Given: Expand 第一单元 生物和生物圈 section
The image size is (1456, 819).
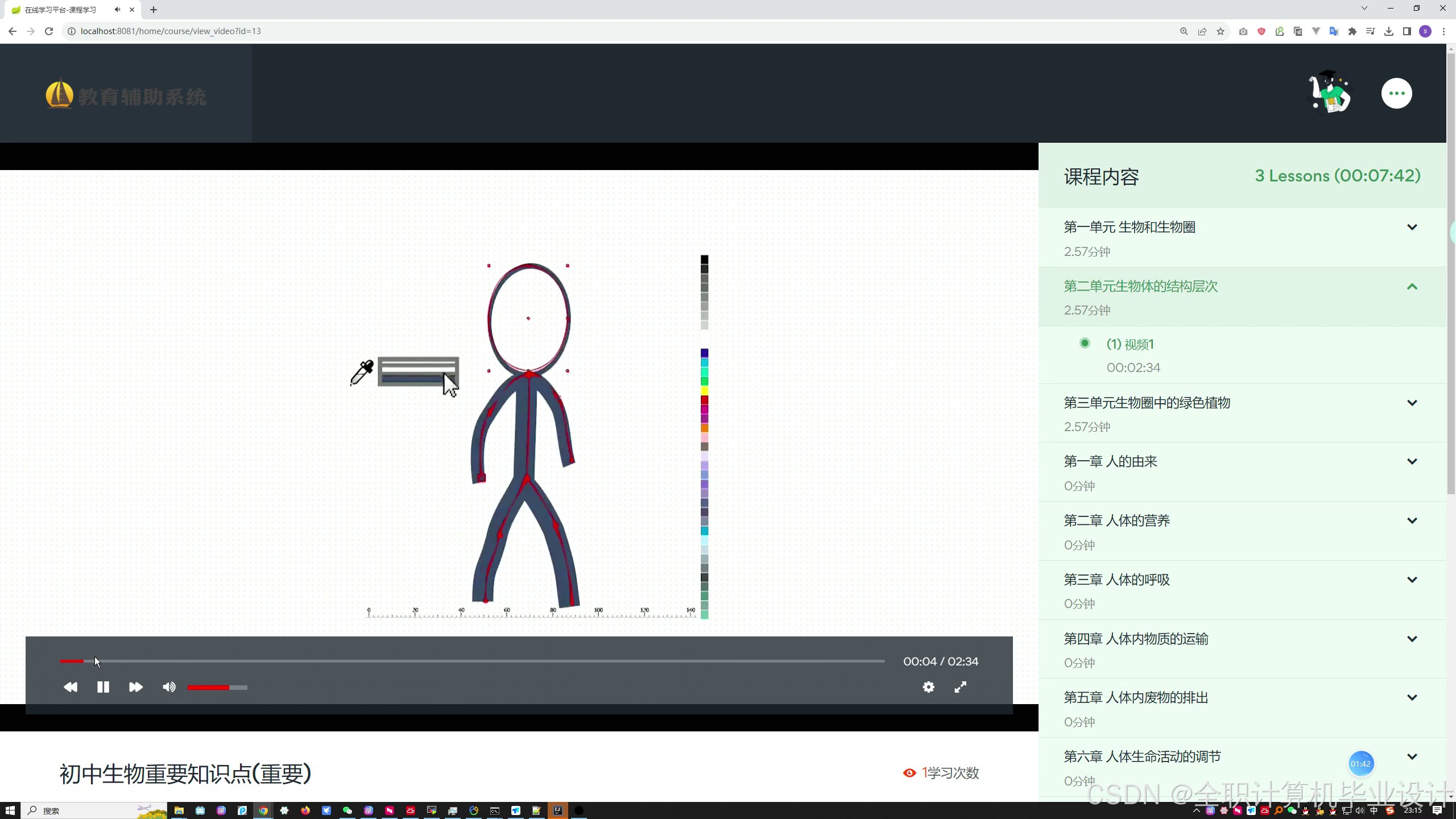Looking at the screenshot, I should pyautogui.click(x=1412, y=227).
